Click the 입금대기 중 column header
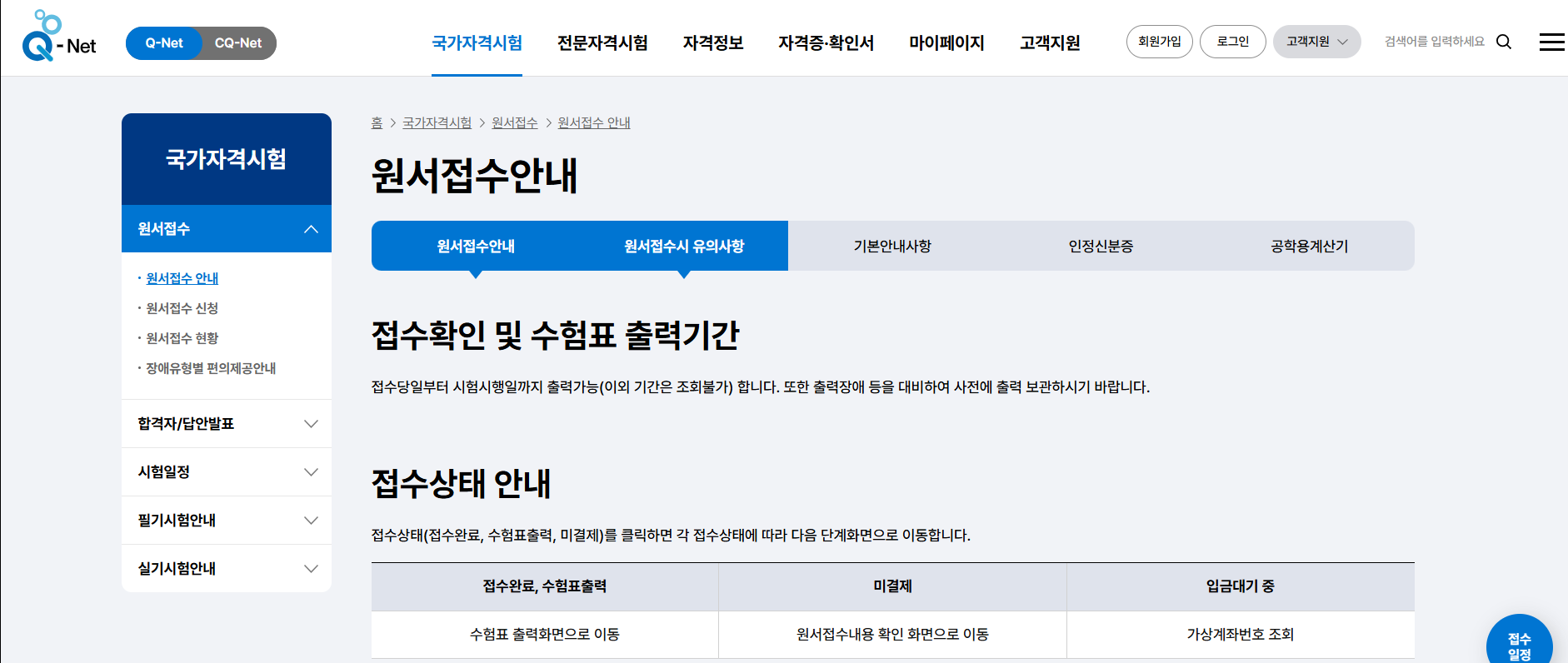Image resolution: width=1568 pixels, height=663 pixels. [x=1241, y=586]
